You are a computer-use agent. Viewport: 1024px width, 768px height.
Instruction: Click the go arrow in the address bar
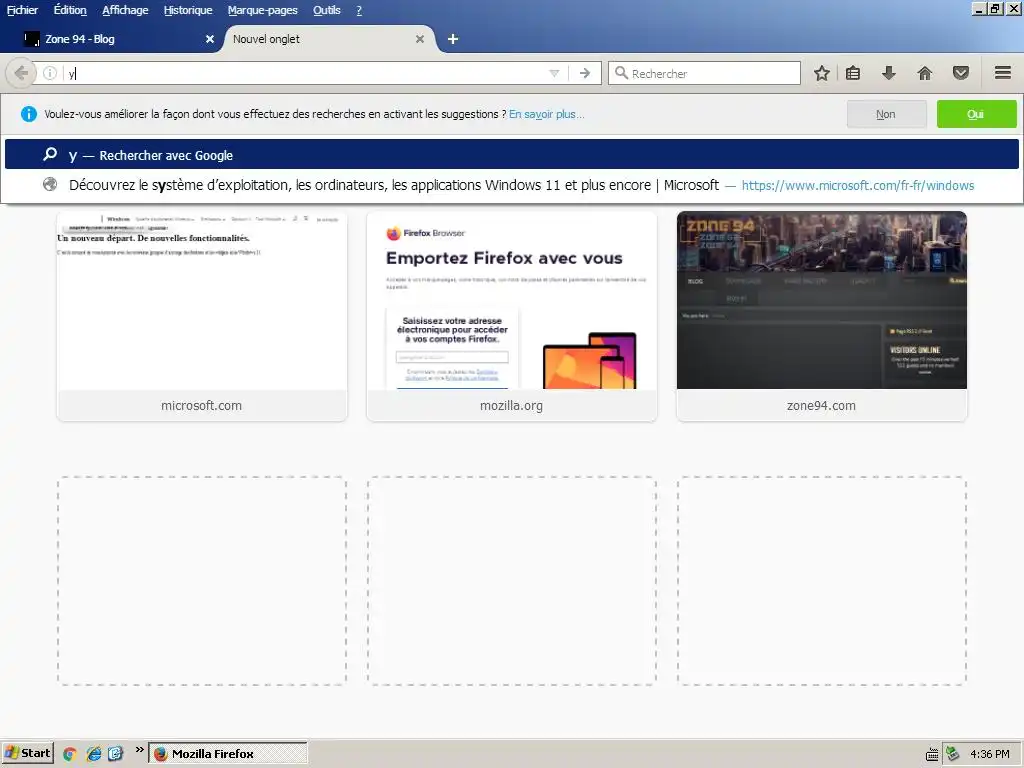tap(584, 73)
